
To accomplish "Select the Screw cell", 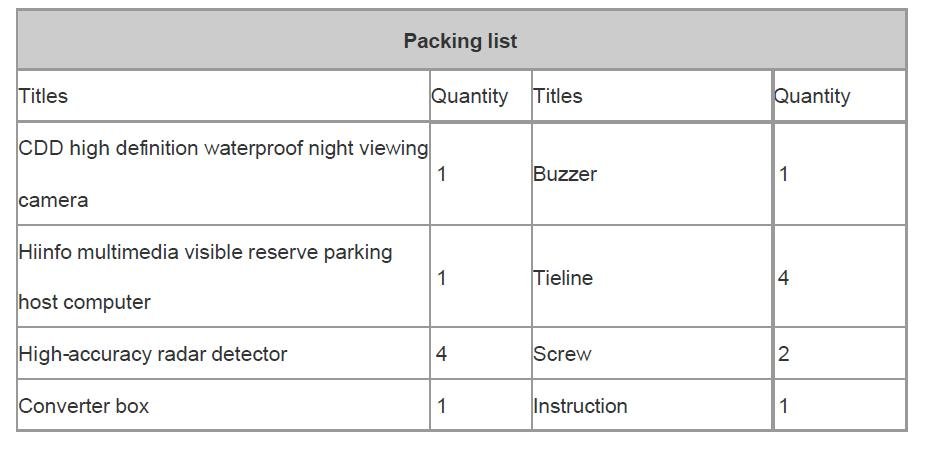I will (x=562, y=354).
